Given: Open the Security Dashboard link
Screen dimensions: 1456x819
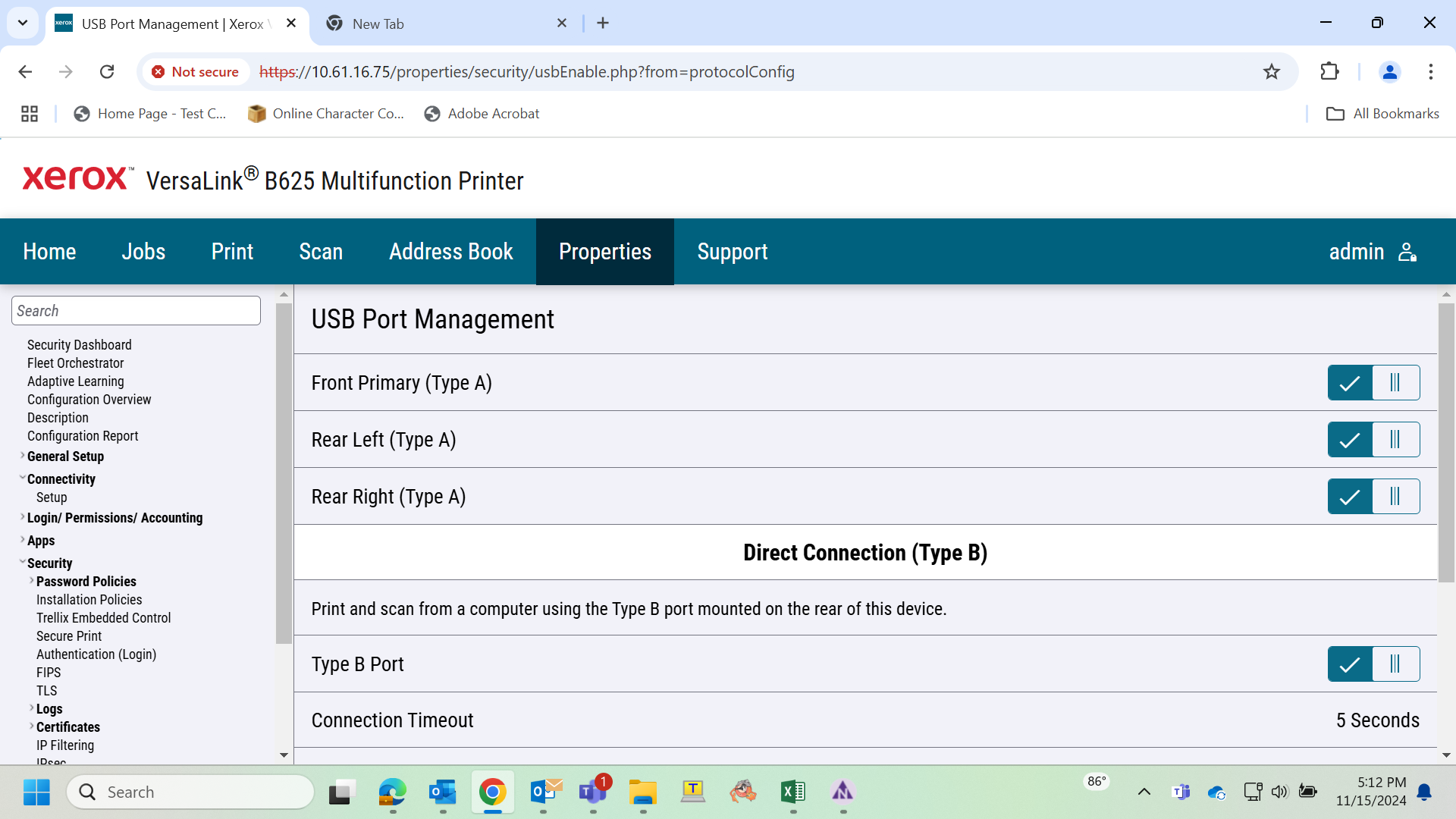Looking at the screenshot, I should pos(80,345).
